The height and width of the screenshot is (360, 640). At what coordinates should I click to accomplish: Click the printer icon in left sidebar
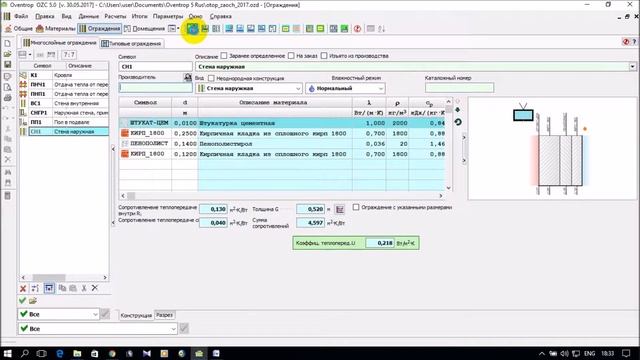coord(7,98)
